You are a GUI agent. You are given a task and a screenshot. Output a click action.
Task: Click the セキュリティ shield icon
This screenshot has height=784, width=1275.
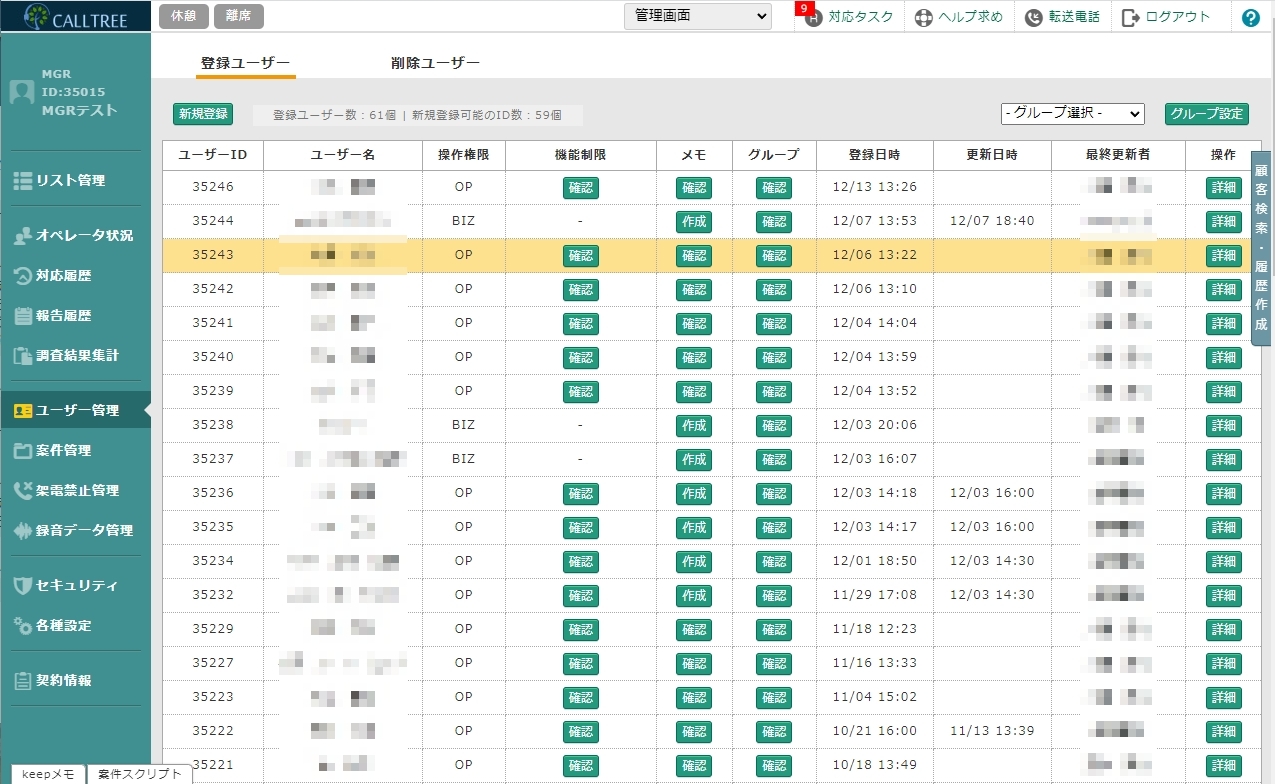point(23,586)
